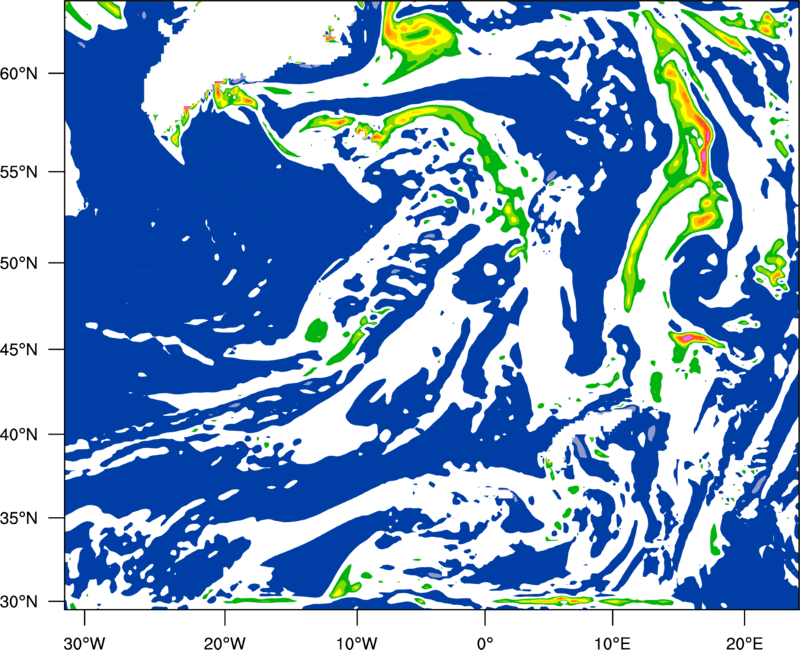Click the 40°N latitude label
The width and height of the screenshot is (800, 650).
coord(19,435)
